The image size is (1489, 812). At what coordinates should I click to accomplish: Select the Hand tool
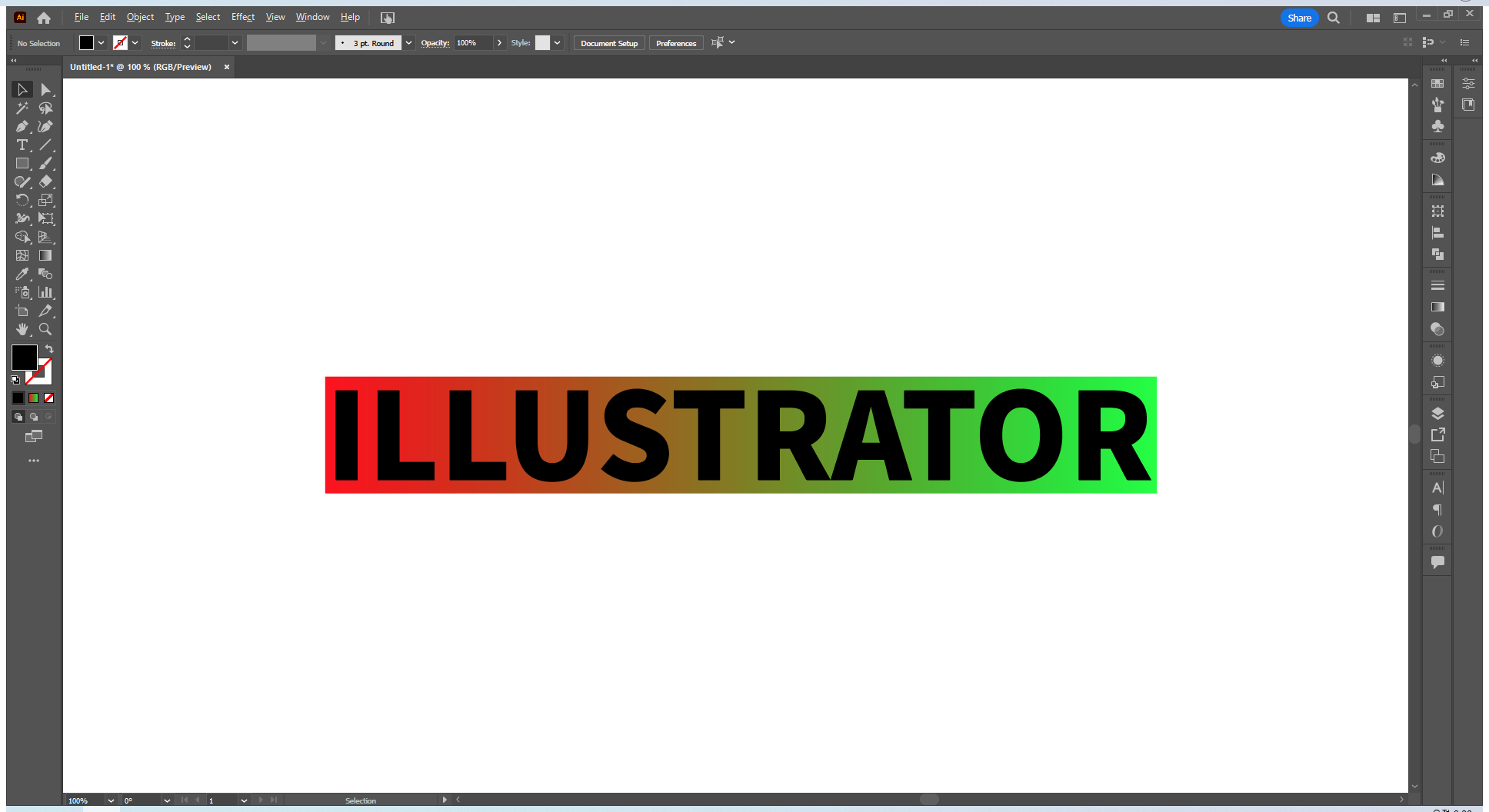(22, 330)
